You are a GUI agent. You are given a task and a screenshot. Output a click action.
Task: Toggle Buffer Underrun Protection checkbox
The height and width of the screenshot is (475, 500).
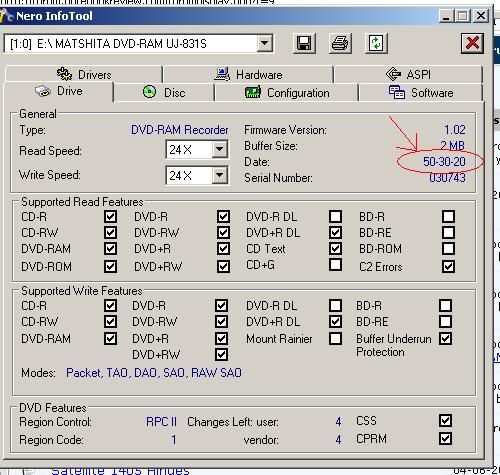tap(446, 339)
